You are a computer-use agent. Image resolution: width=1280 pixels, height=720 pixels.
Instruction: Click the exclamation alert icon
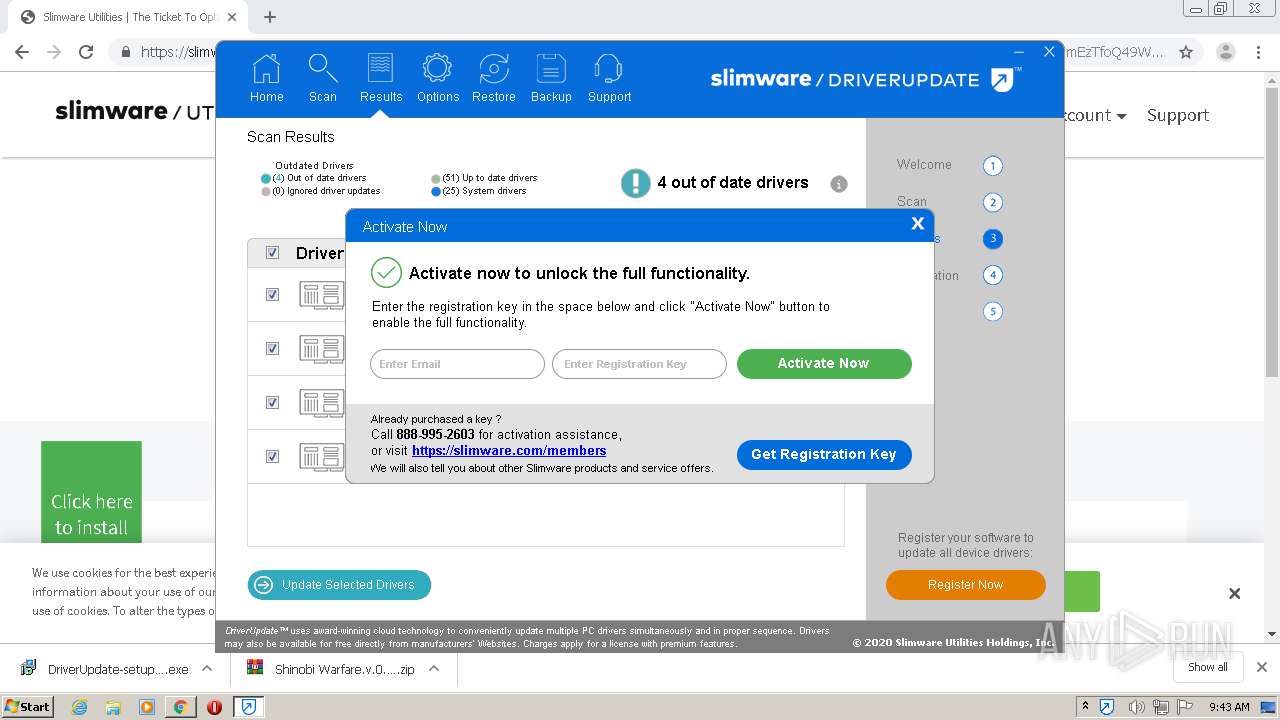(x=635, y=183)
